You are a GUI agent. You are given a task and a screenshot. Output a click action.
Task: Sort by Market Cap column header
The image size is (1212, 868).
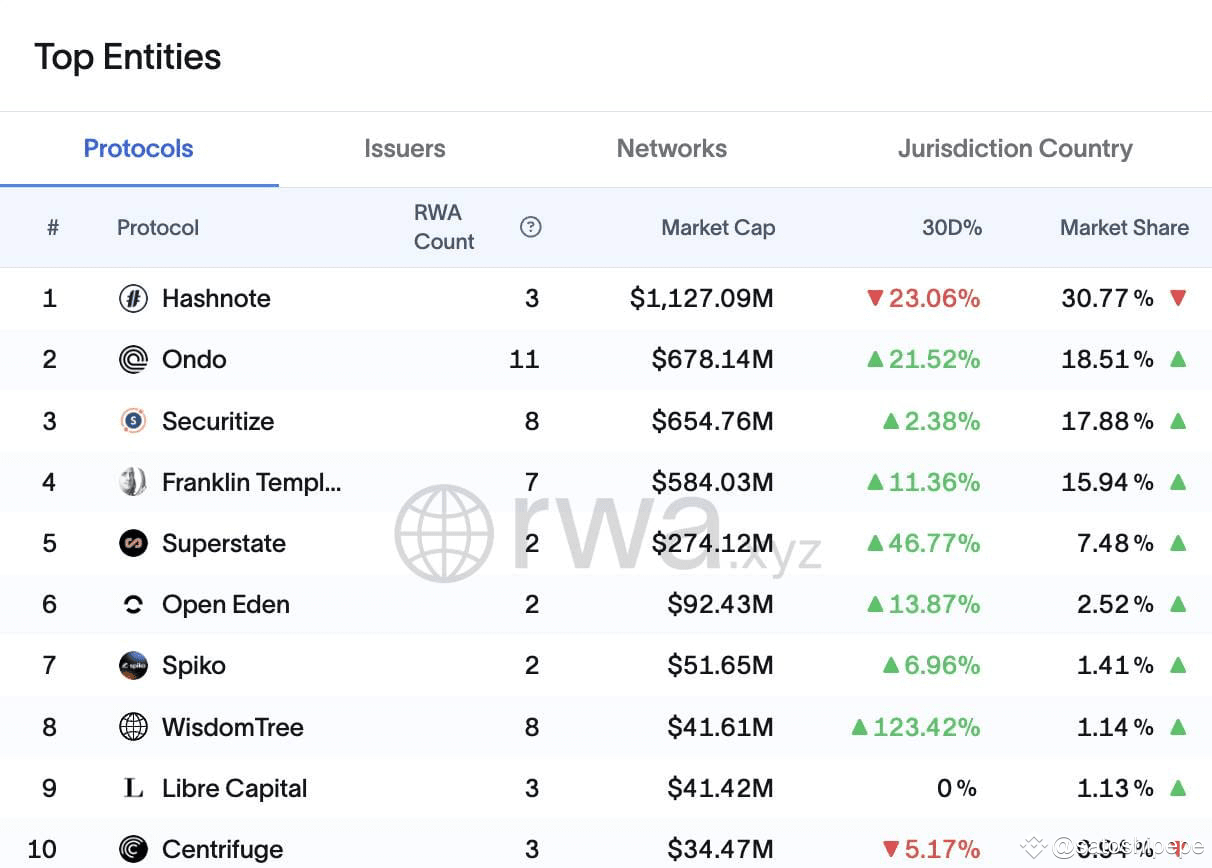coord(718,228)
